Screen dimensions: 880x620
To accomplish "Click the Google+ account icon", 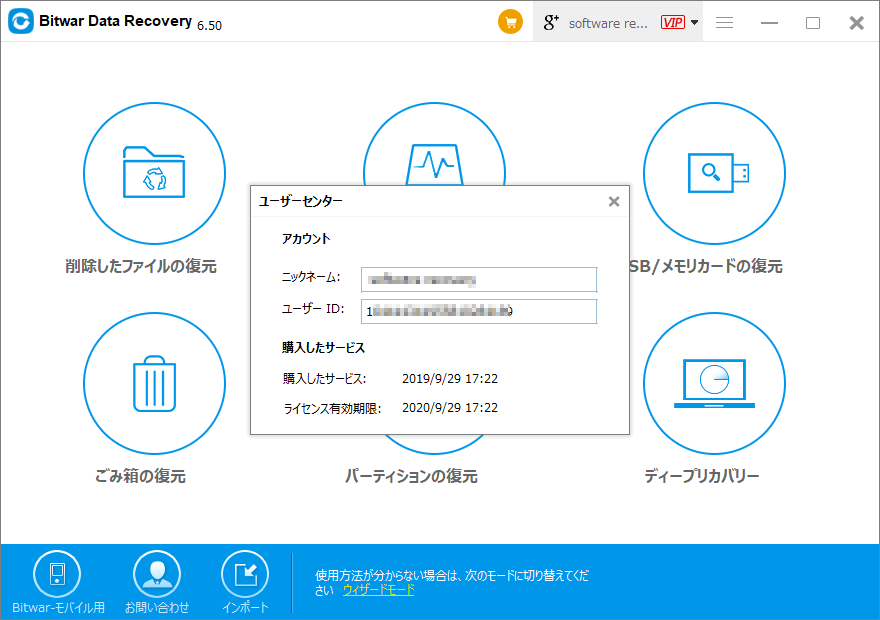I will 549,22.
